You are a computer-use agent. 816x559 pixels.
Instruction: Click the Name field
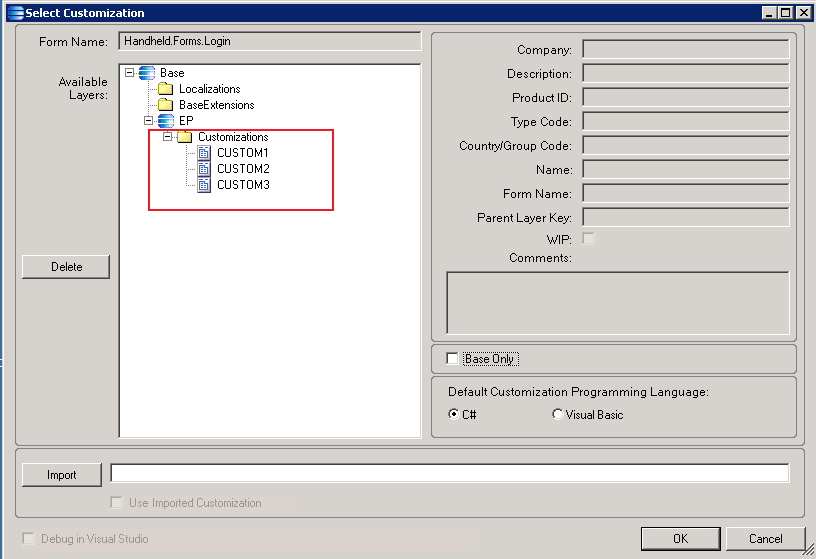pyautogui.click(x=686, y=169)
